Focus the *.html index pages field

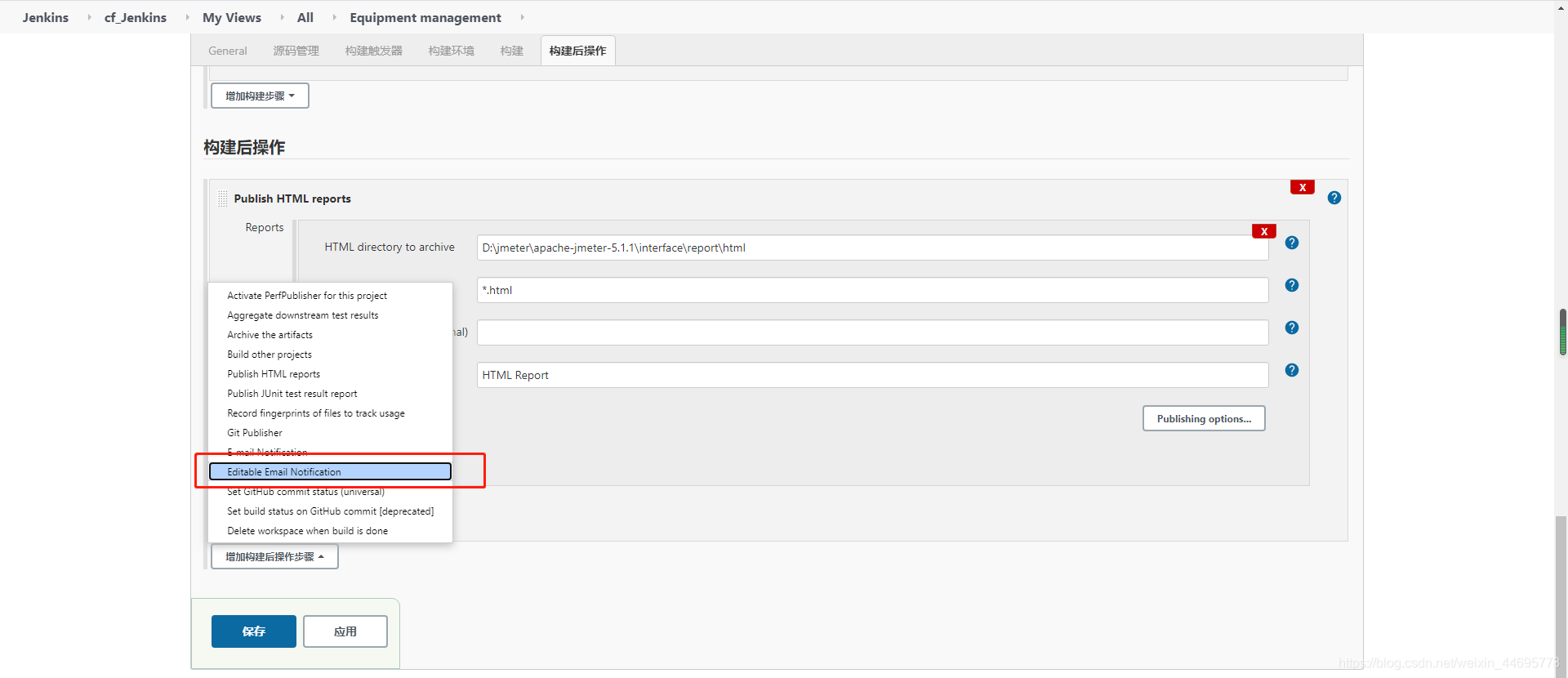coord(872,290)
